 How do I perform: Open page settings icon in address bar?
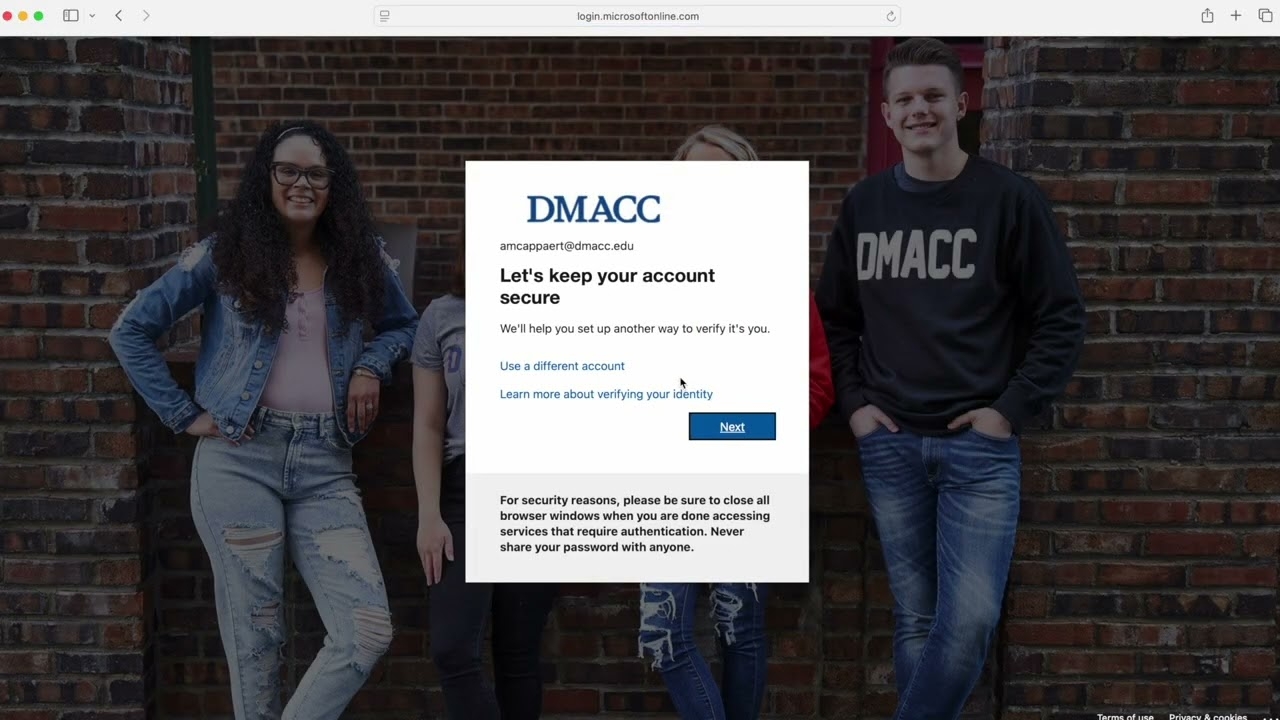tap(385, 16)
